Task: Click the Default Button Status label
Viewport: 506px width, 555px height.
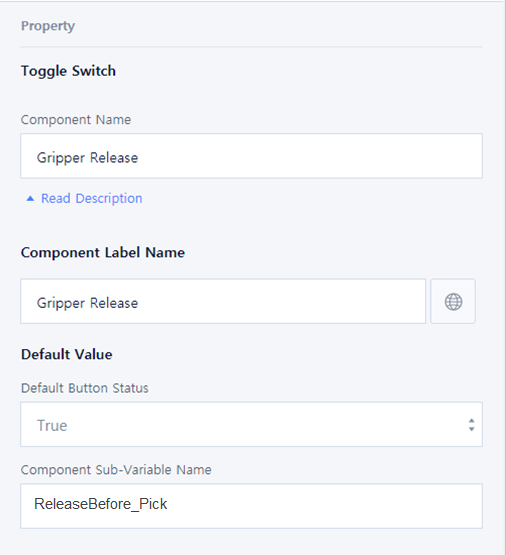Action: pos(85,388)
